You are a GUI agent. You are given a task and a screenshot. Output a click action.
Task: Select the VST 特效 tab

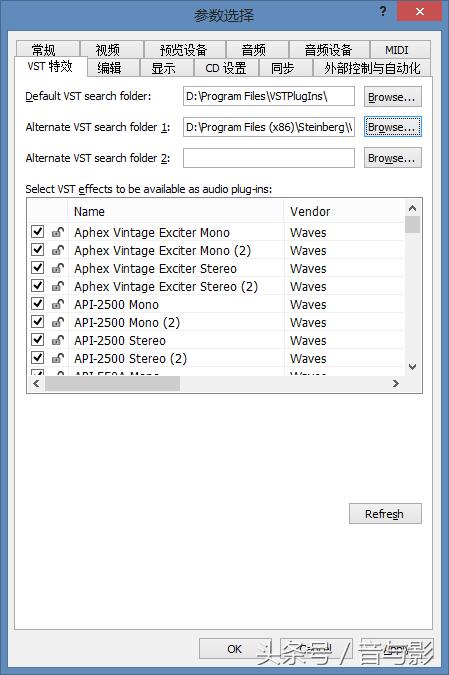[50, 67]
